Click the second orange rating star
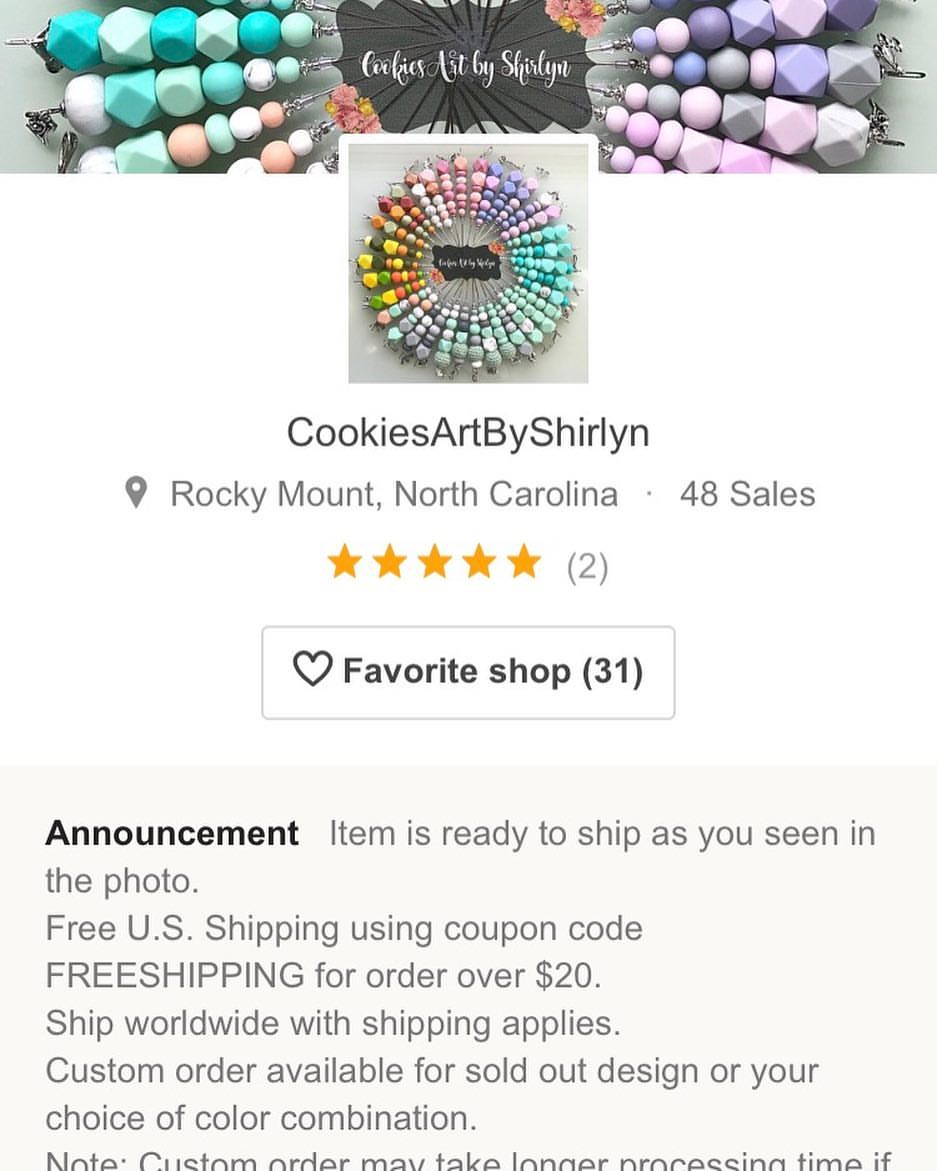 pyautogui.click(x=390, y=562)
